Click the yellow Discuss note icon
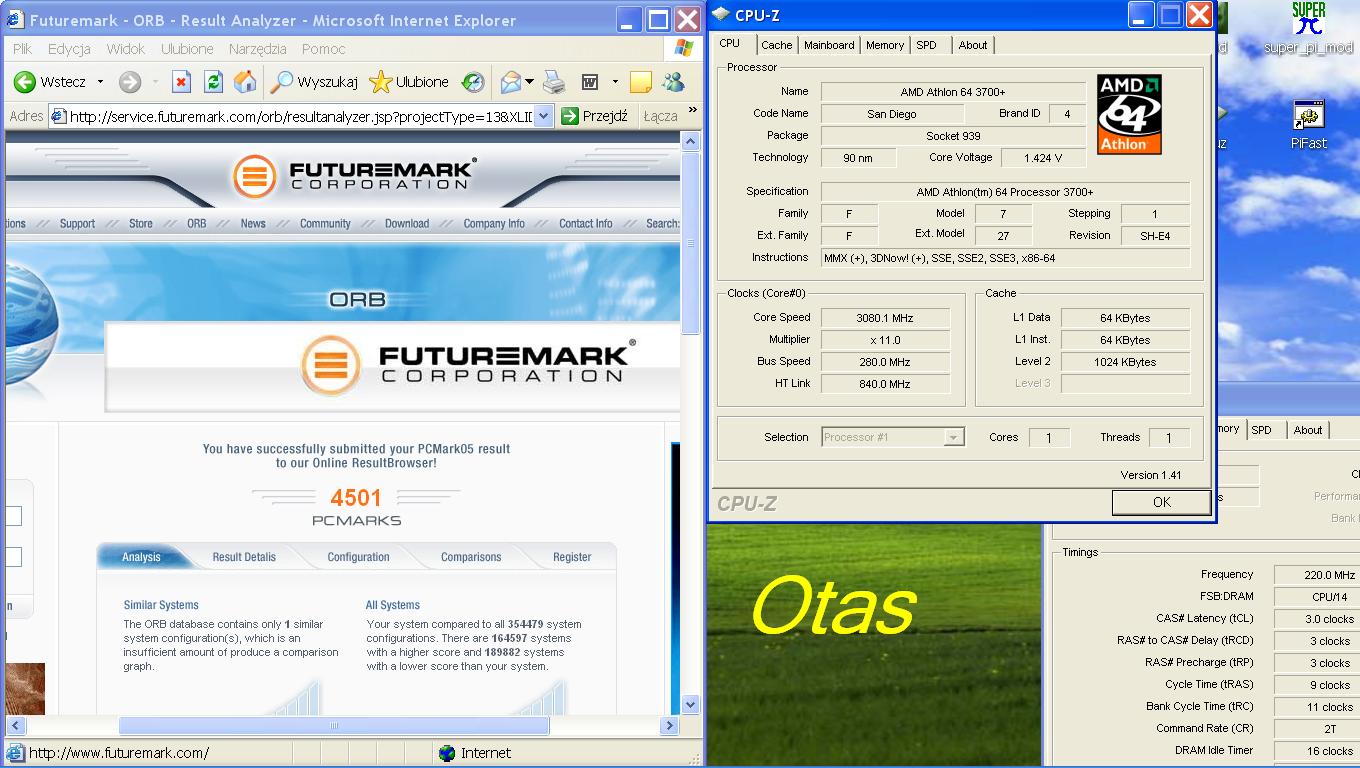 click(x=641, y=82)
